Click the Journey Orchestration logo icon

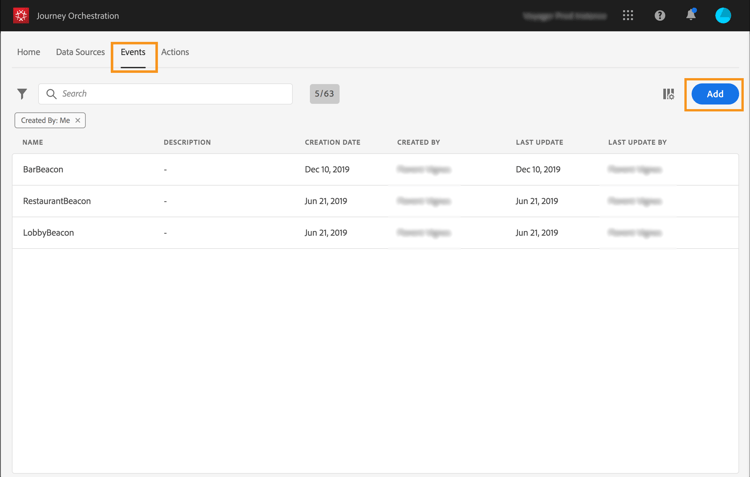[x=21, y=15]
